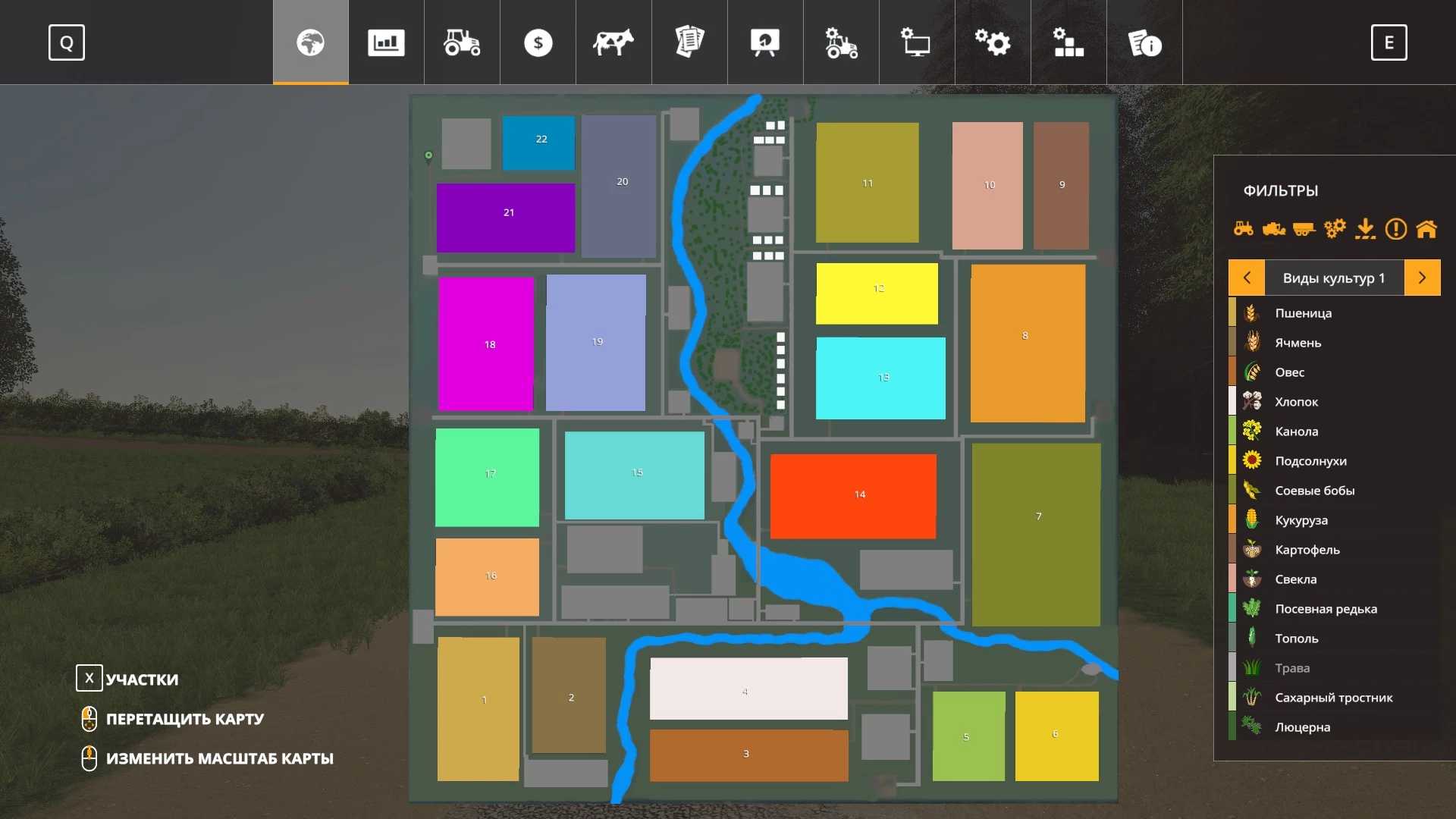Image resolution: width=1456 pixels, height=819 pixels.
Task: Open the animals cow icon tab
Action: [x=613, y=42]
